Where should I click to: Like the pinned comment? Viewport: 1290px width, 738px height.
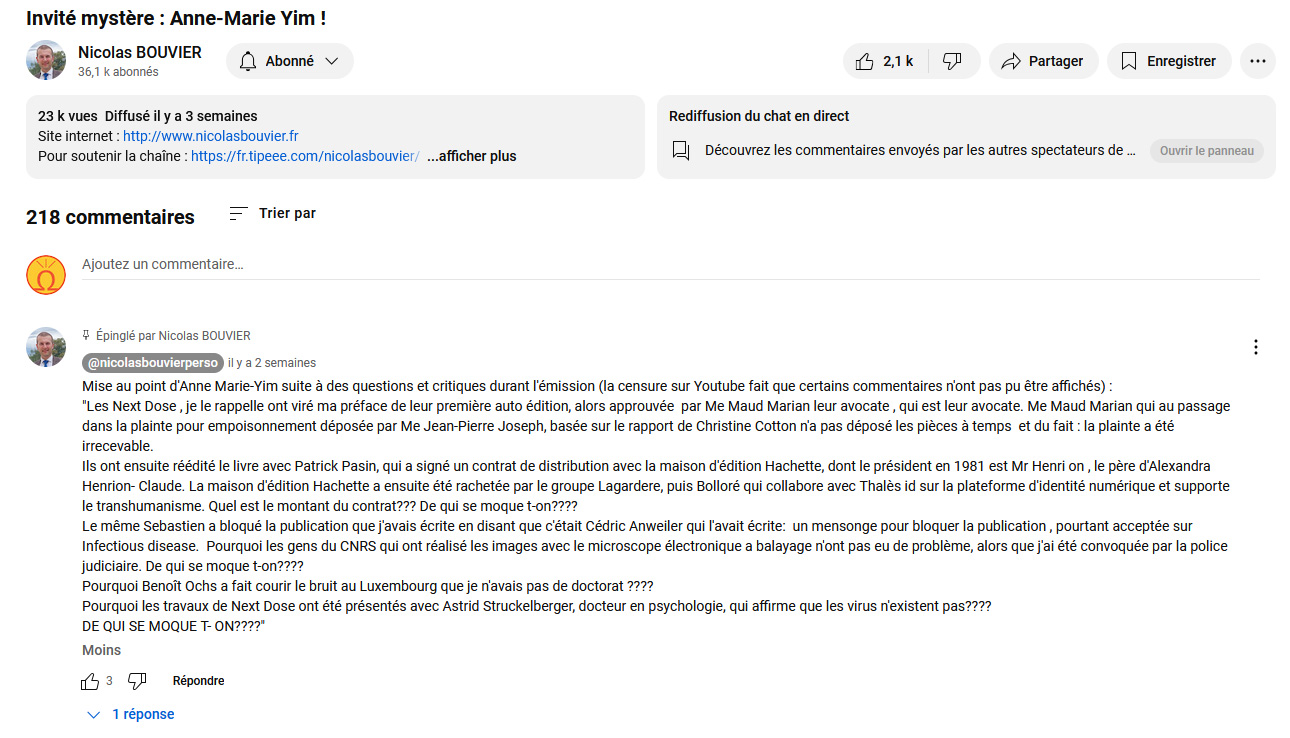[x=90, y=681]
